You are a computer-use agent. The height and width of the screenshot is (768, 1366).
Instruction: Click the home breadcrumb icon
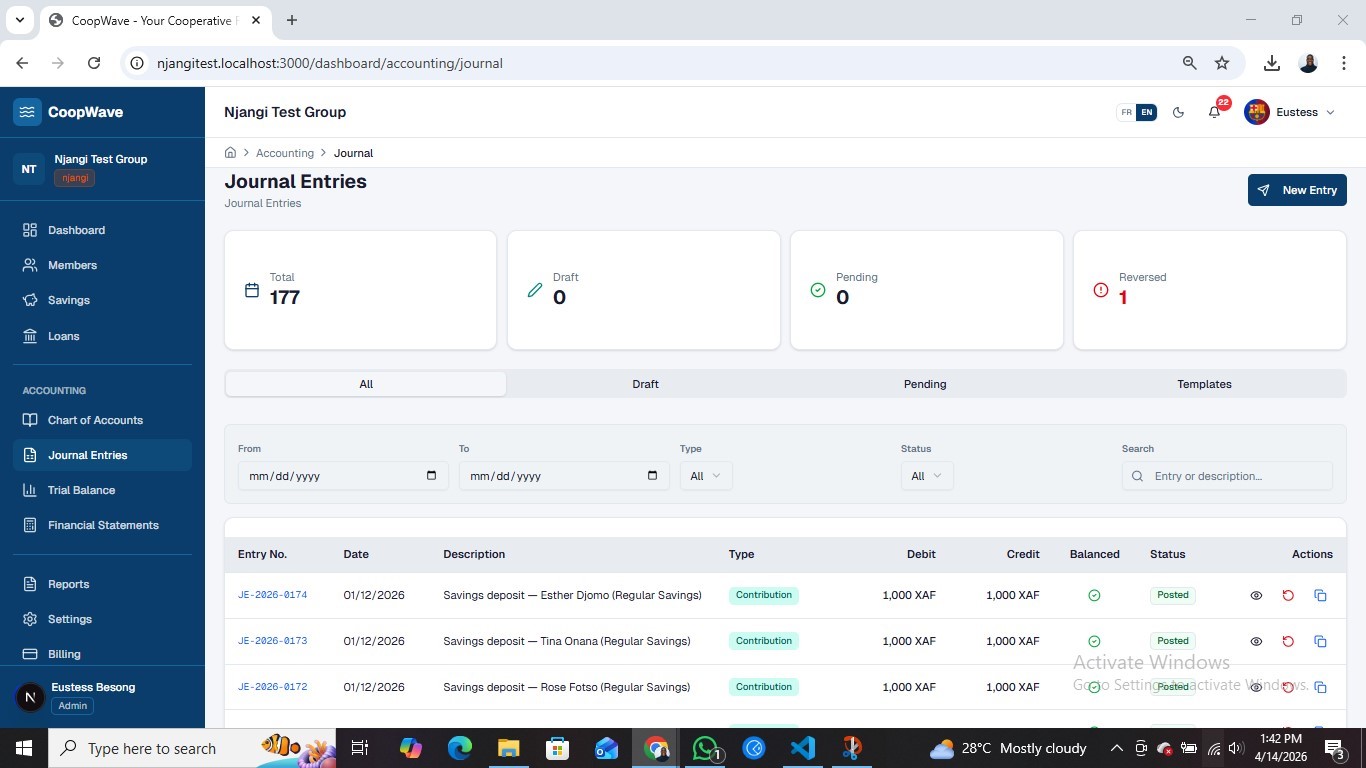[x=230, y=153]
